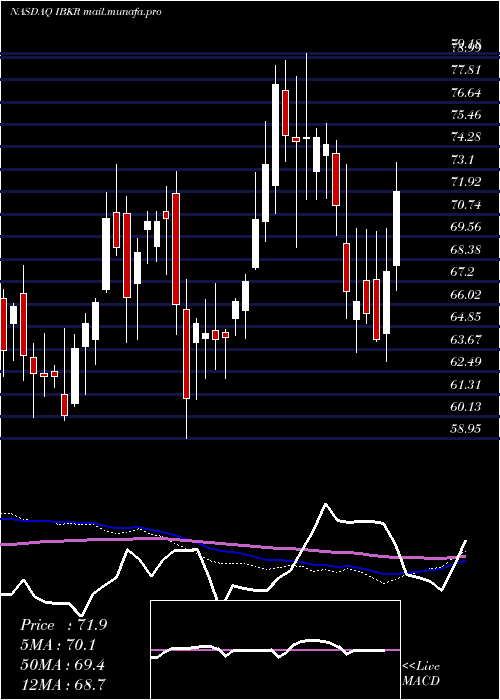This screenshot has width=500, height=700.
Task: Click the 67.2 price axis label
Action: click(463, 272)
